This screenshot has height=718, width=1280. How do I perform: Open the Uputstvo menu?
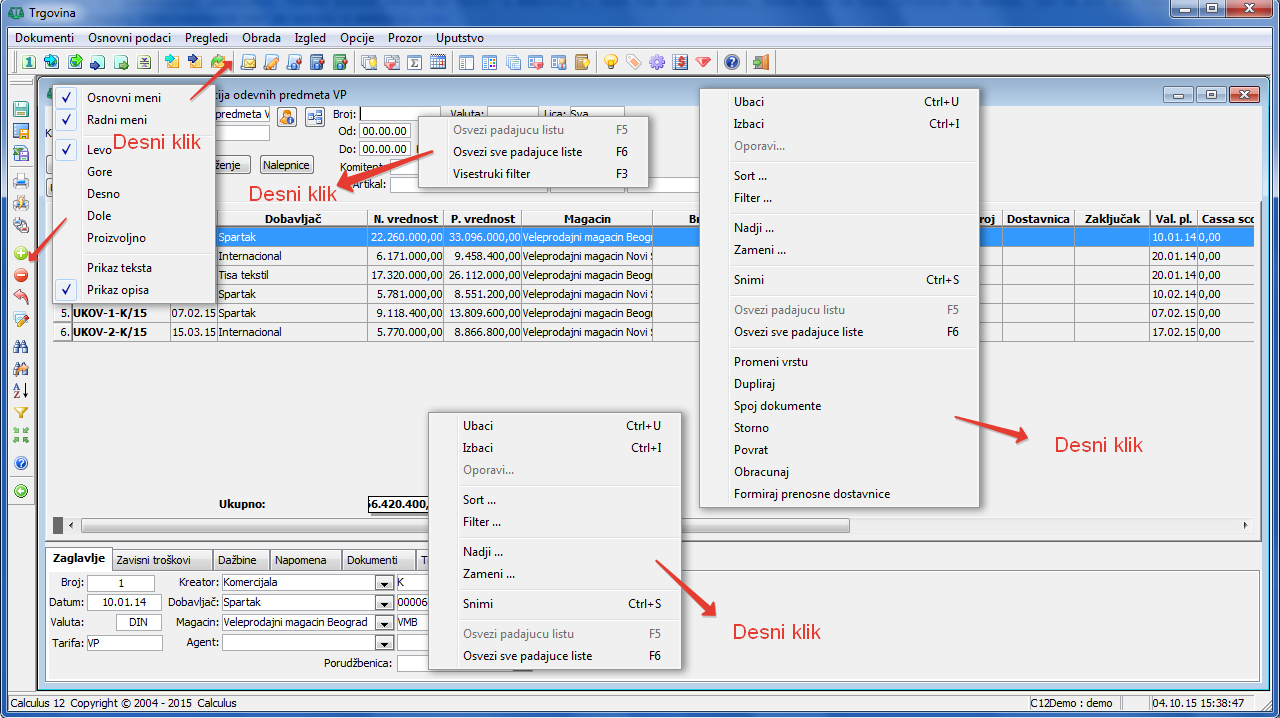point(460,37)
